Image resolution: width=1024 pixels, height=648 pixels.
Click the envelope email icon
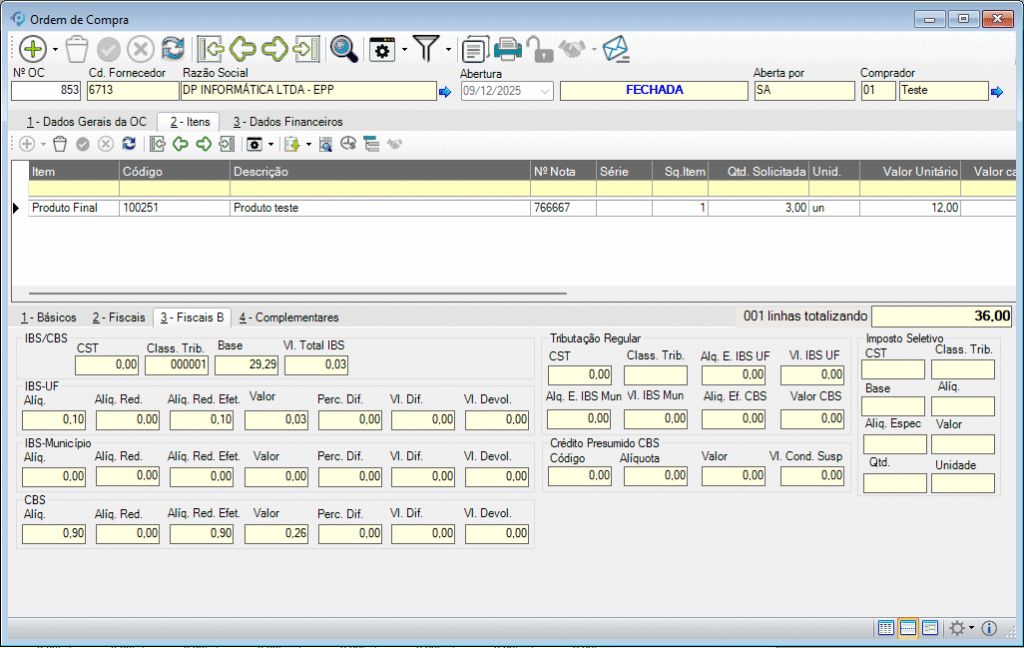click(x=615, y=48)
